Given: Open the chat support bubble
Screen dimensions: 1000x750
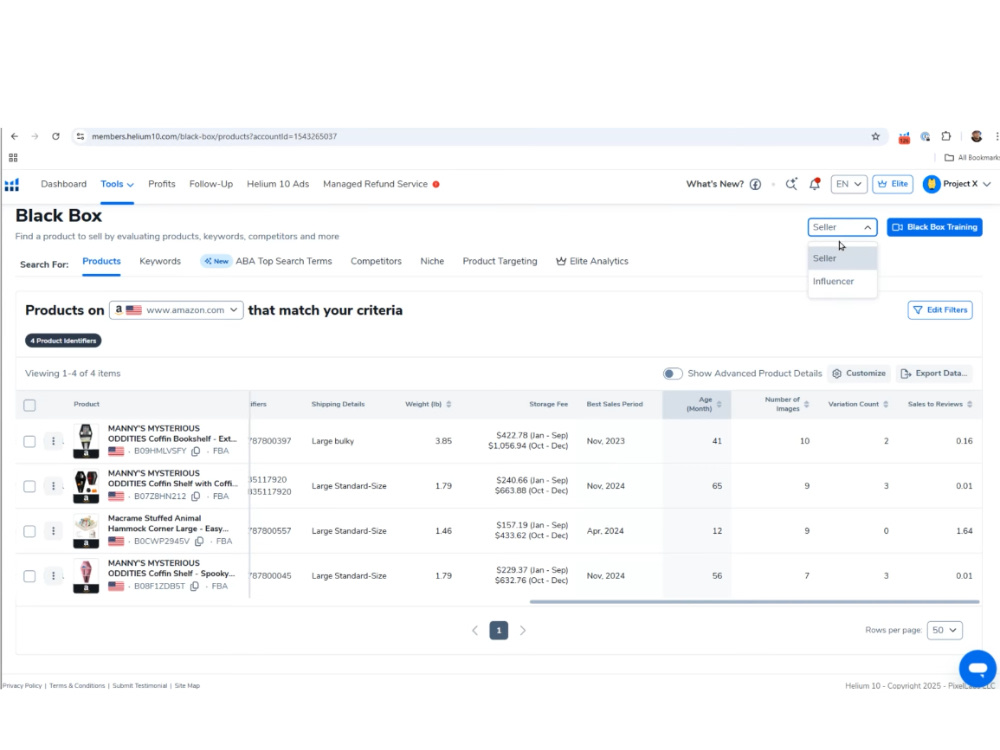Looking at the screenshot, I should 977,668.
